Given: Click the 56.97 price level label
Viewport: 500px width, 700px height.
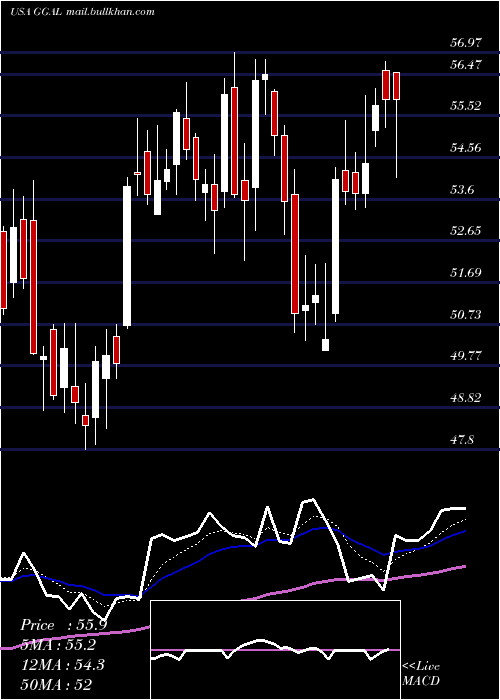Looking at the screenshot, I should point(466,43).
